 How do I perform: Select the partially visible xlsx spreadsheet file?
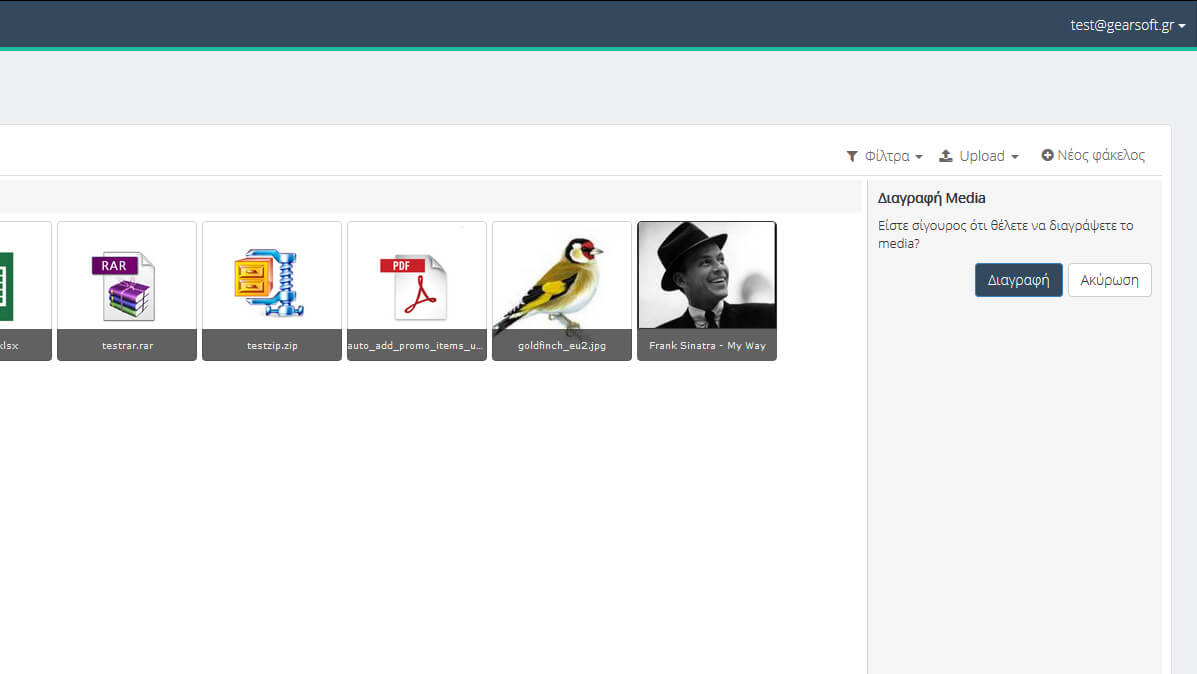coord(25,291)
